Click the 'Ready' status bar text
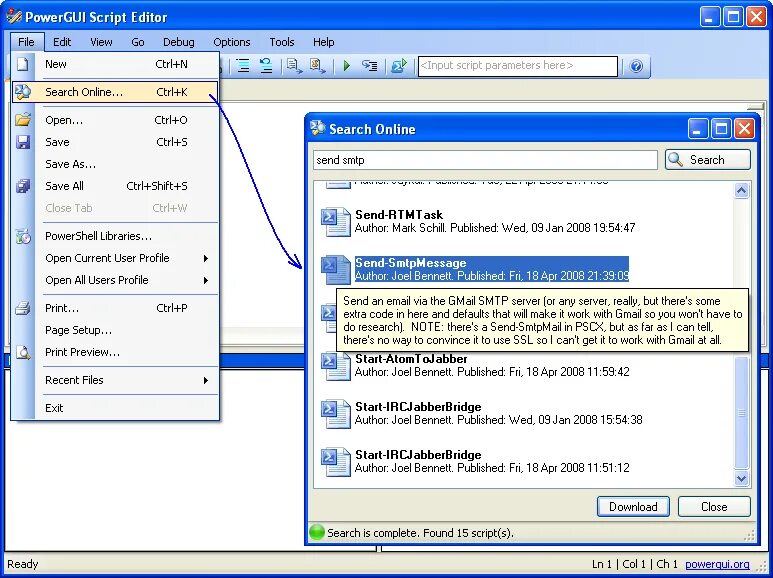Screen dimensions: 773x578 point(23,564)
